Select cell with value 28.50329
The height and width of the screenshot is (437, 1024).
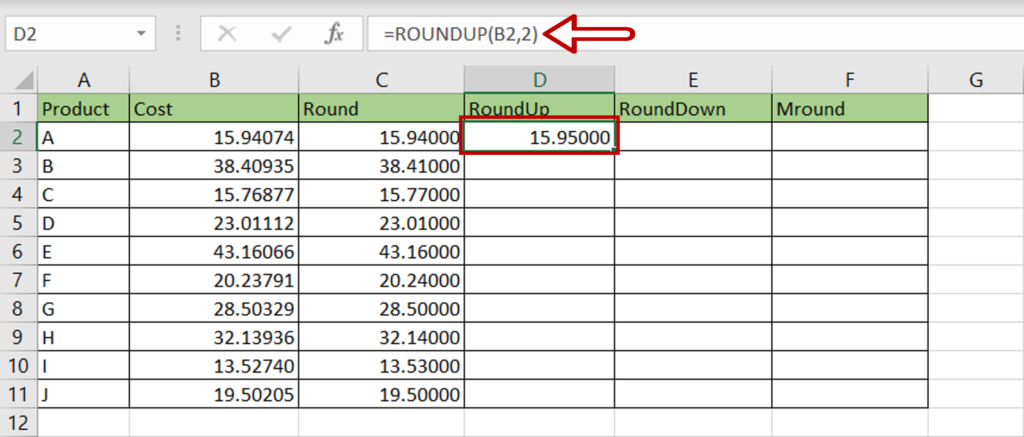[x=214, y=308]
